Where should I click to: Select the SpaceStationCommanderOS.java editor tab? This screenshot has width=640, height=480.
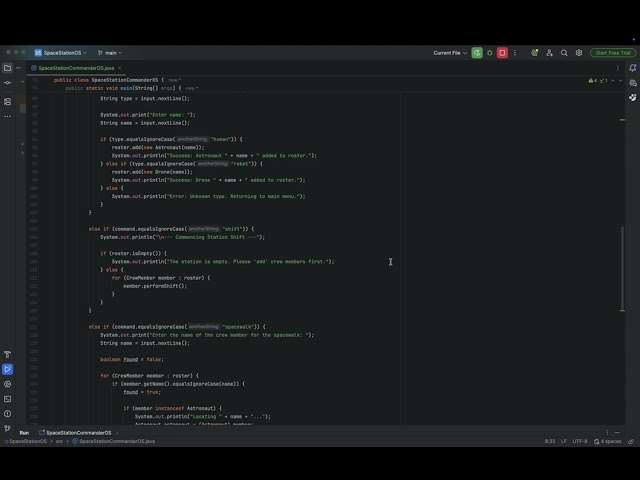click(76, 68)
